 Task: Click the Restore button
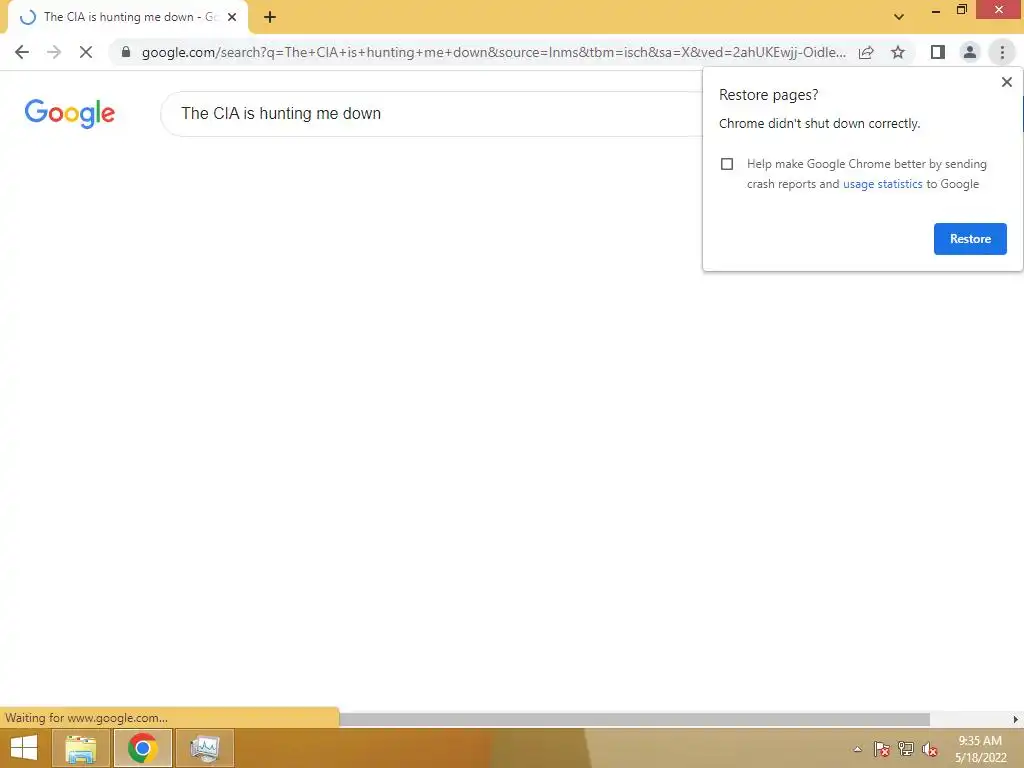click(970, 239)
